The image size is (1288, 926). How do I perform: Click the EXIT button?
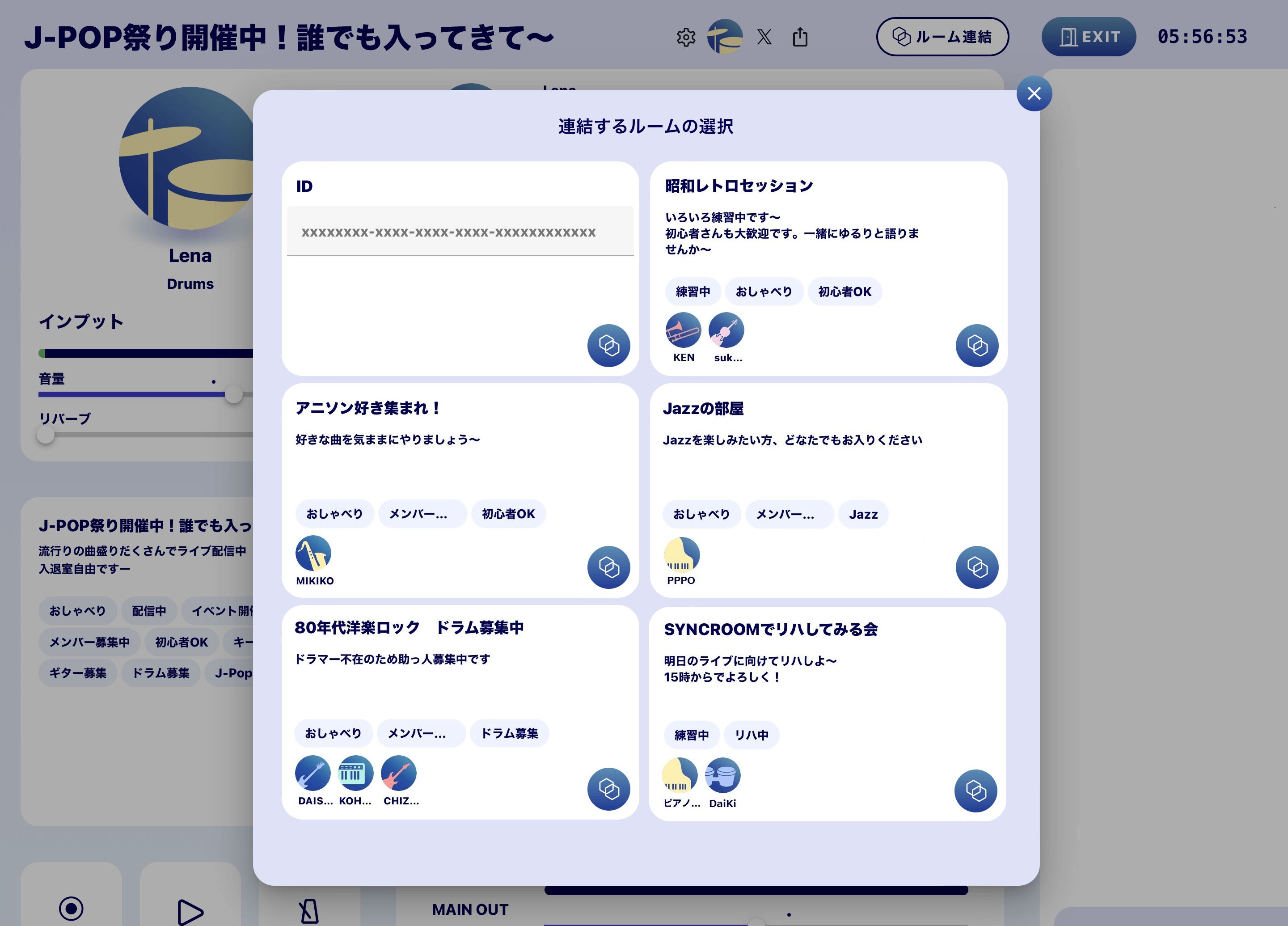click(1088, 36)
